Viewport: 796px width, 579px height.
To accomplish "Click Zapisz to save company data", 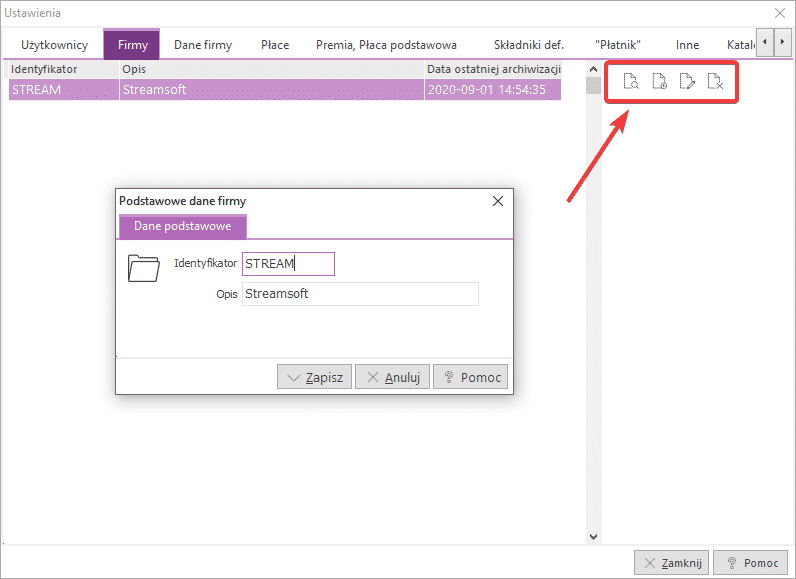I will pos(314,377).
